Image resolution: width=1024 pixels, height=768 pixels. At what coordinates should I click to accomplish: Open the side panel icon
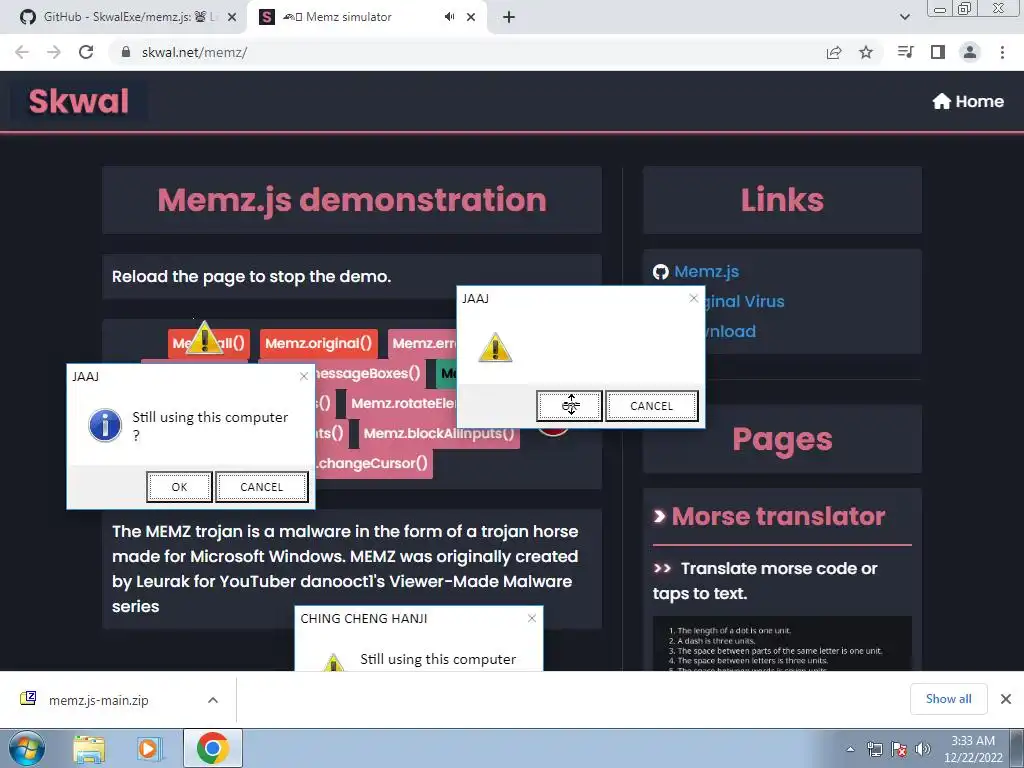pos(938,52)
